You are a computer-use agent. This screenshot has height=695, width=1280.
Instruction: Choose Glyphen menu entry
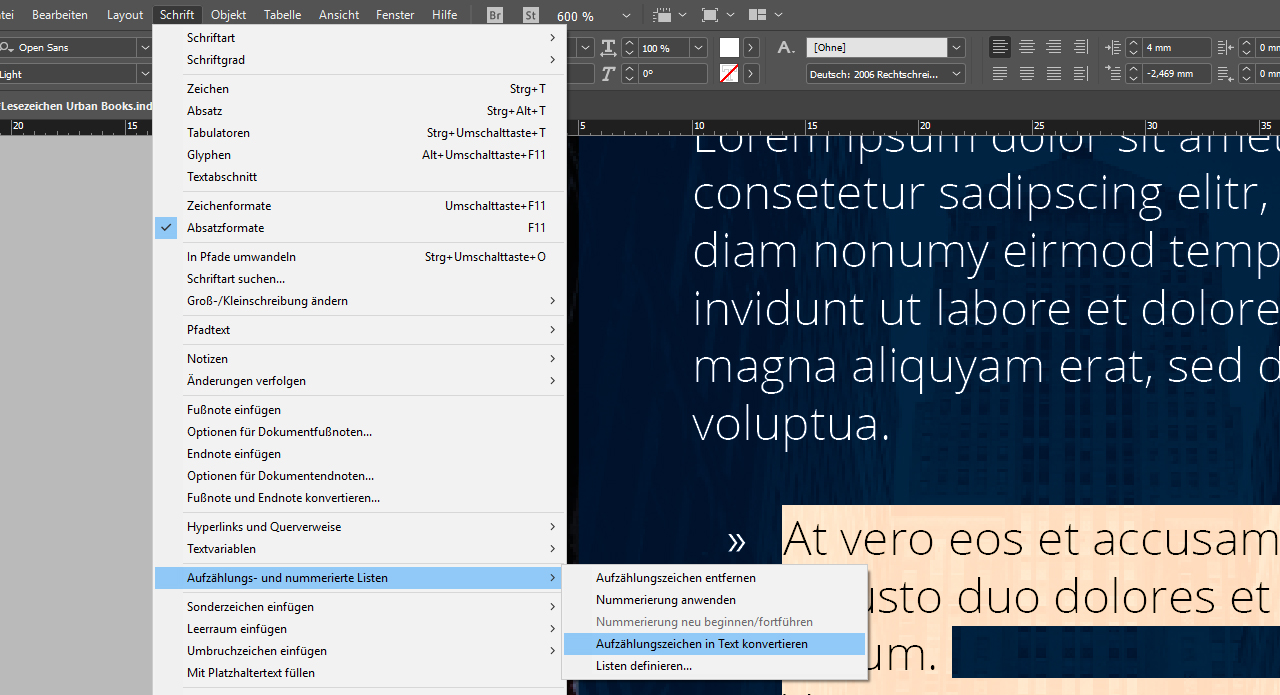pos(359,155)
